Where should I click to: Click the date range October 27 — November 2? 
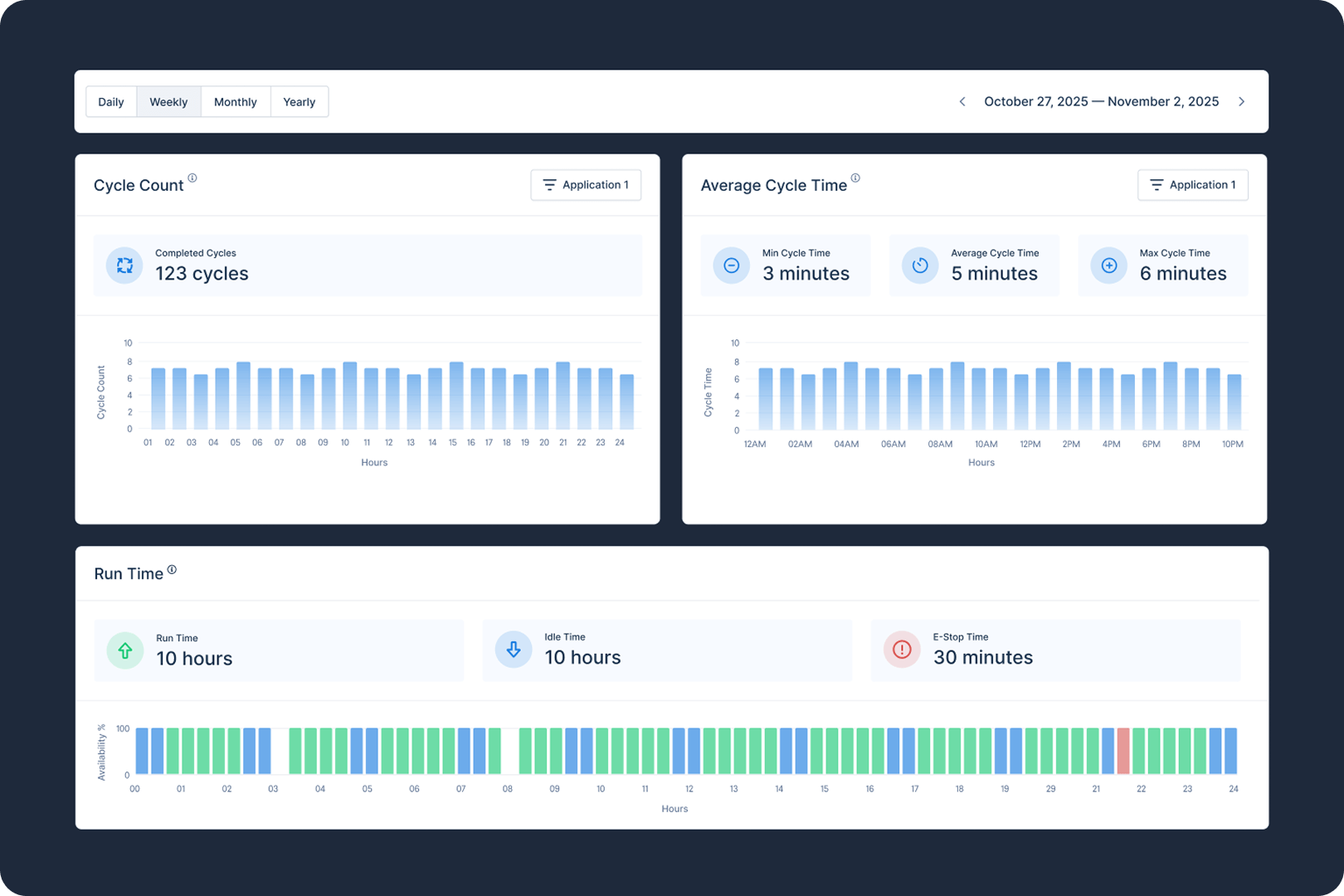[1101, 102]
